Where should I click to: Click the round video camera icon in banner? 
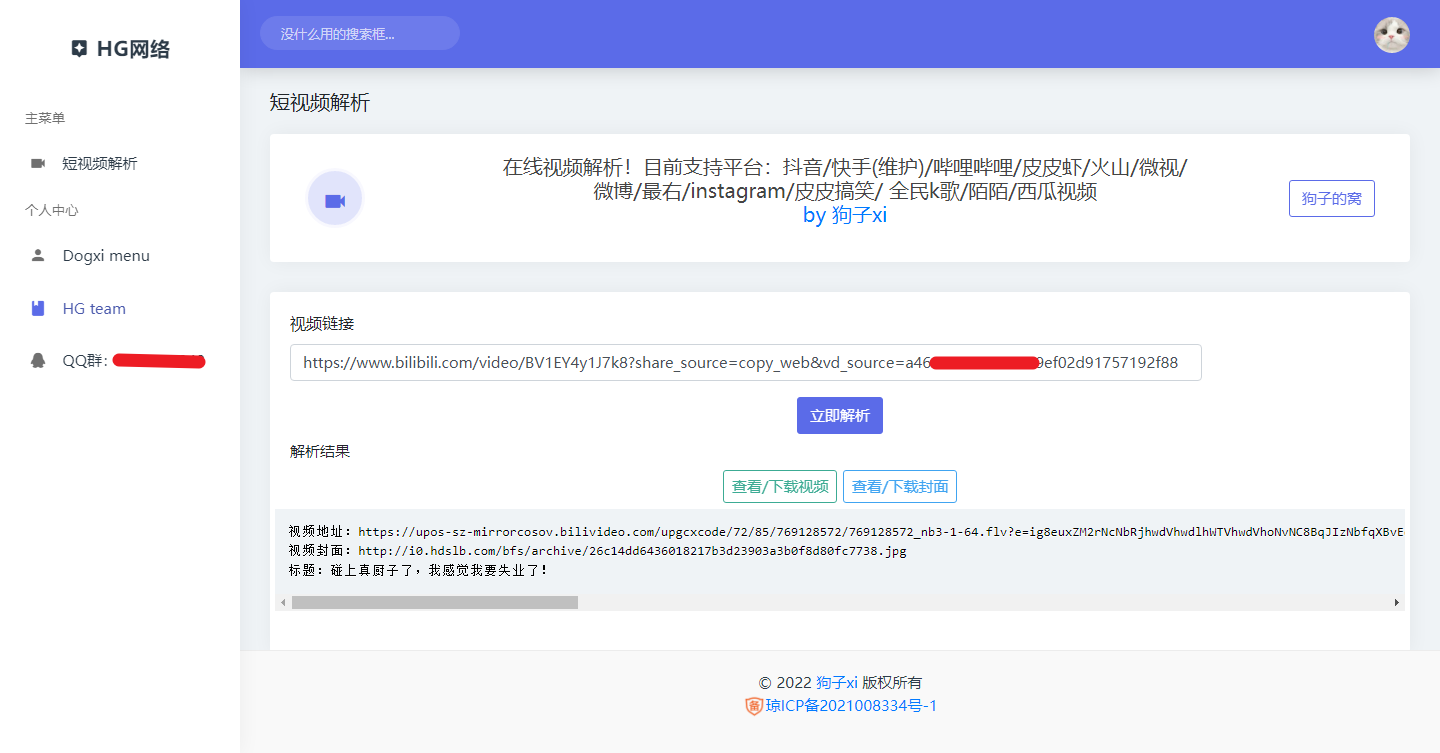[335, 199]
